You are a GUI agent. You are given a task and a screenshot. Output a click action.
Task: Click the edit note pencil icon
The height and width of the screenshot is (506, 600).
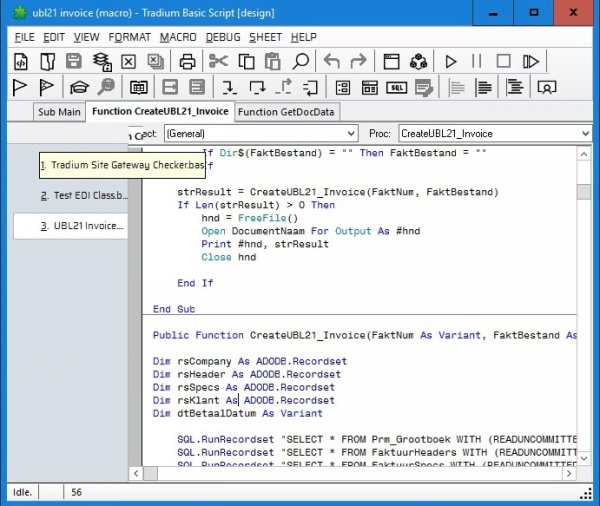(x=424, y=88)
